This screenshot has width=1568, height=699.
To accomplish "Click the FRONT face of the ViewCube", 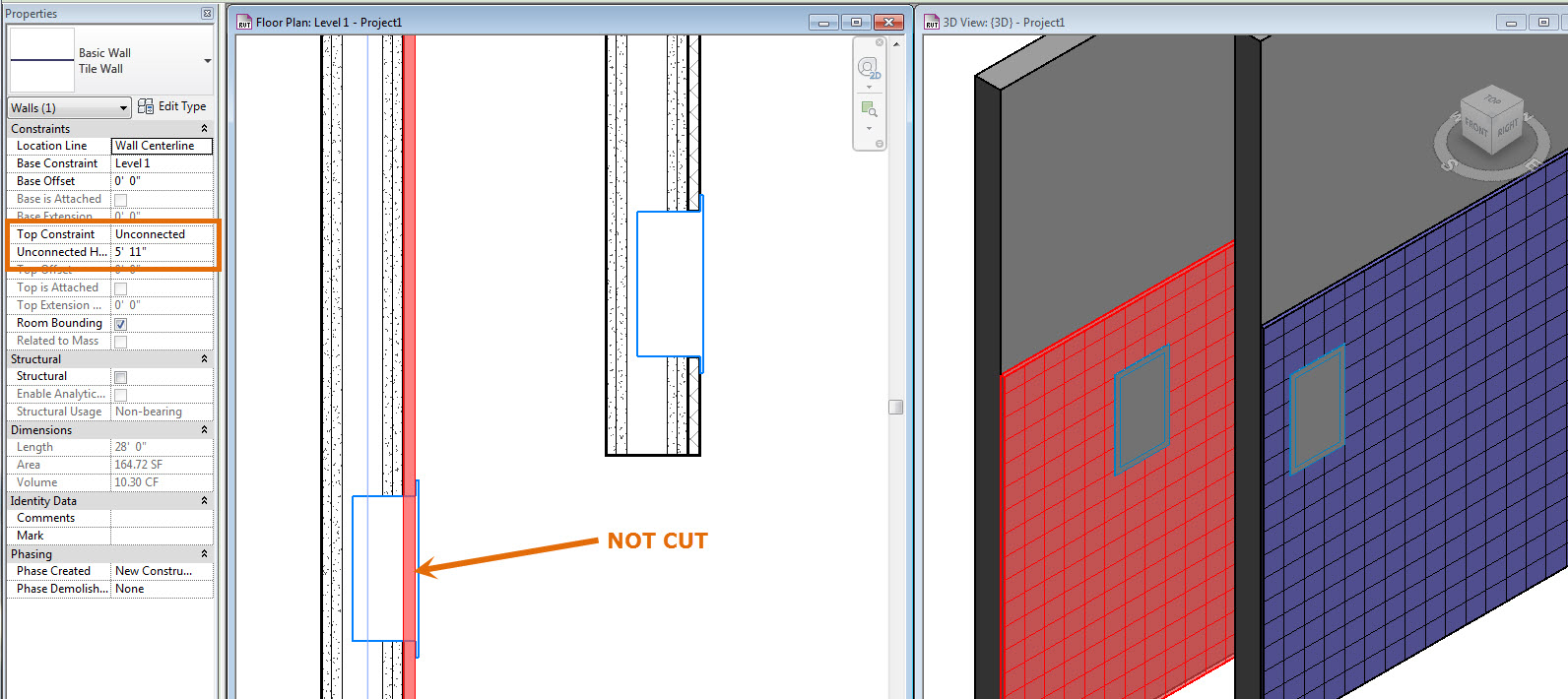I will coord(1475,128).
